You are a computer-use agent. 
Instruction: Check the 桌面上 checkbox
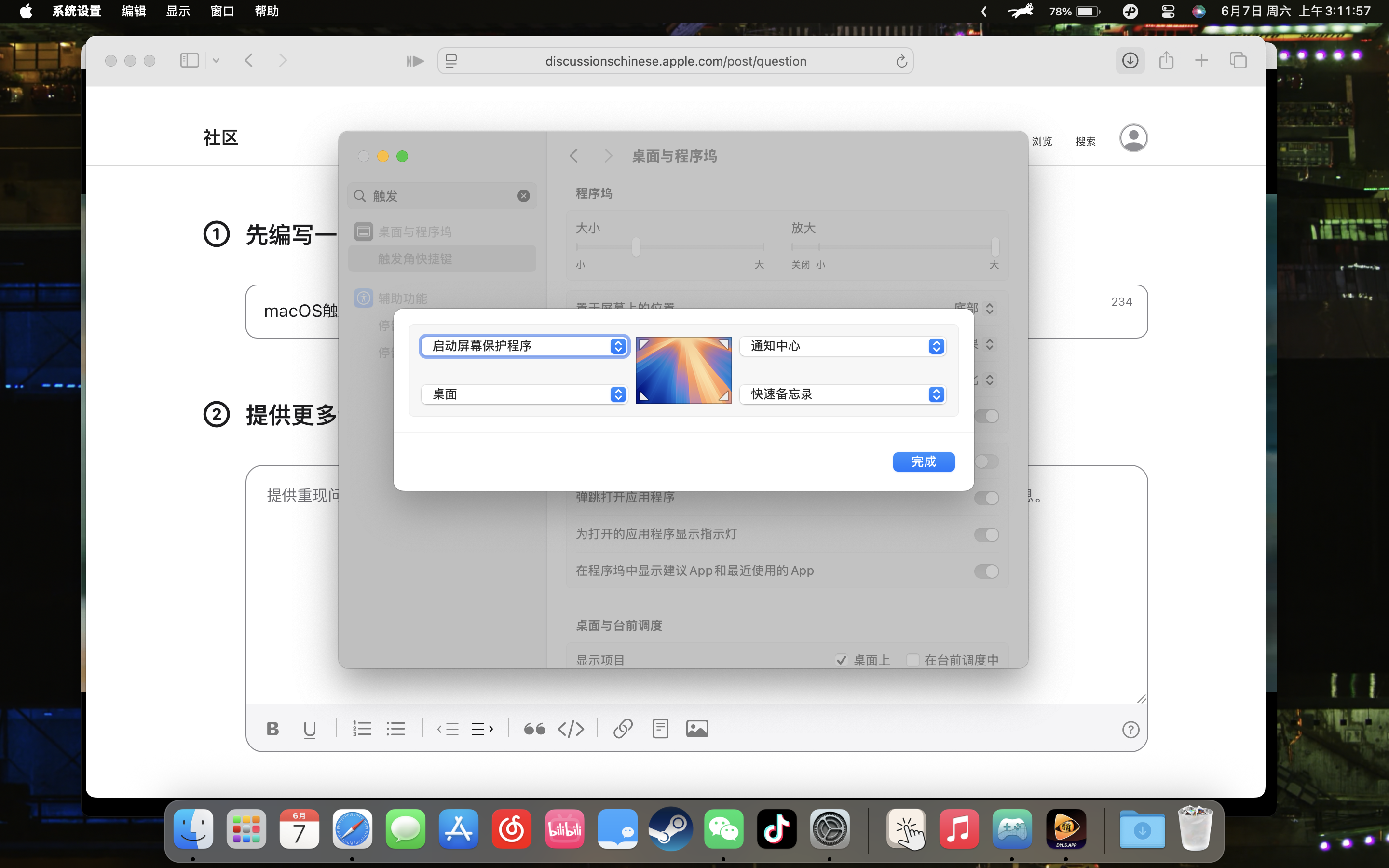tap(842, 660)
